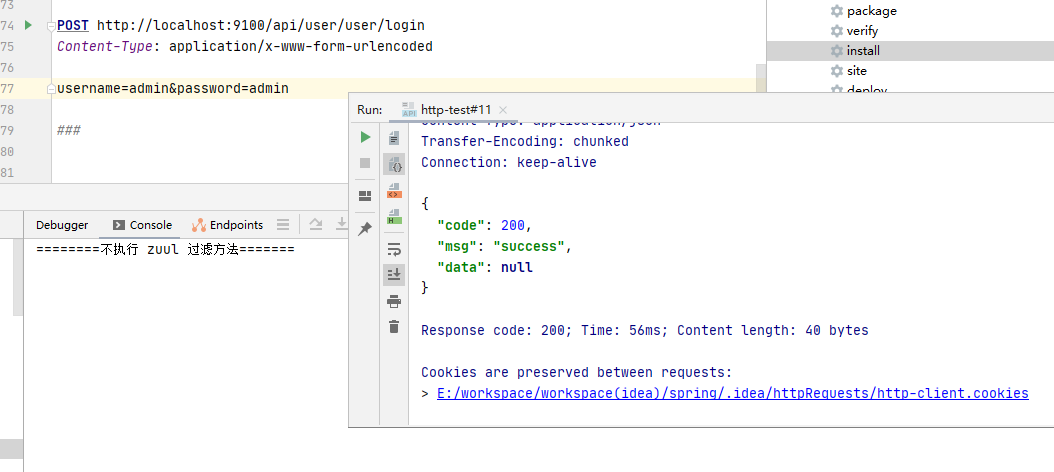The width and height of the screenshot is (1054, 472).
Task: Show the response headers view
Action: 394,139
